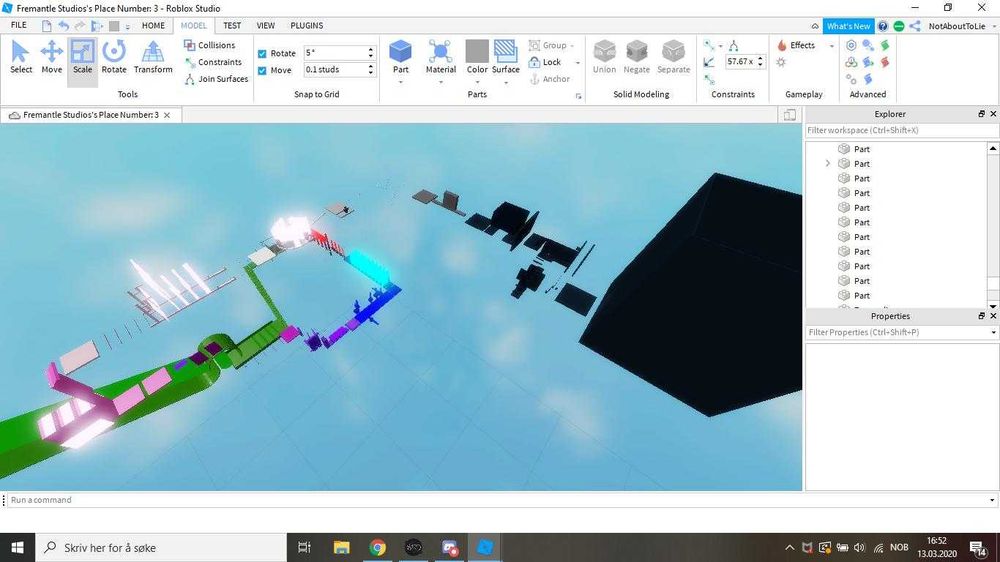Click the gray Color swatch
The image size is (1000, 562).
(x=477, y=52)
